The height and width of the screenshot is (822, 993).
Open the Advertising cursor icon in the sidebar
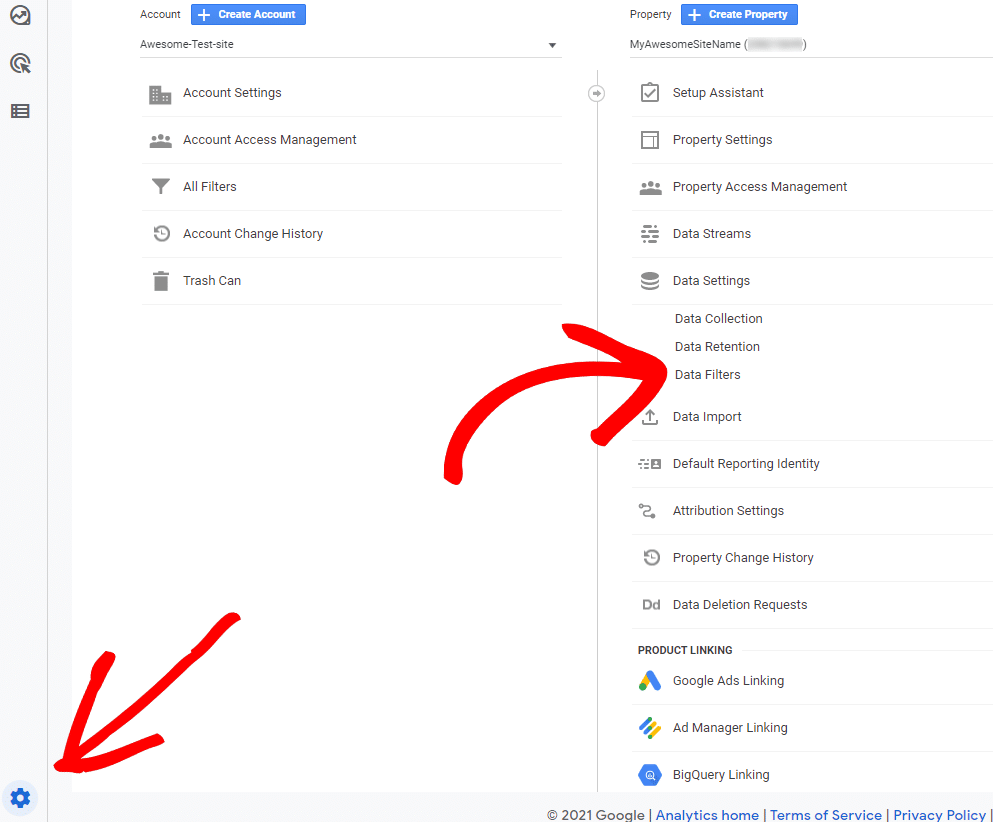pyautogui.click(x=20, y=63)
